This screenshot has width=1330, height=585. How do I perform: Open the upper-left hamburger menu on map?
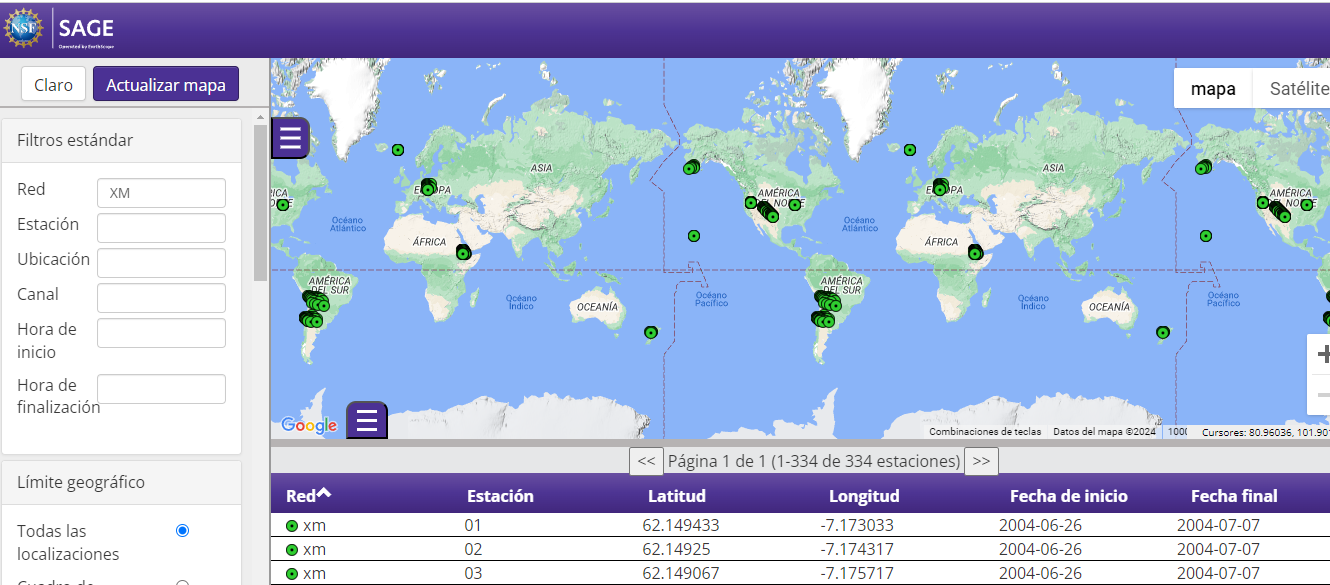point(291,138)
